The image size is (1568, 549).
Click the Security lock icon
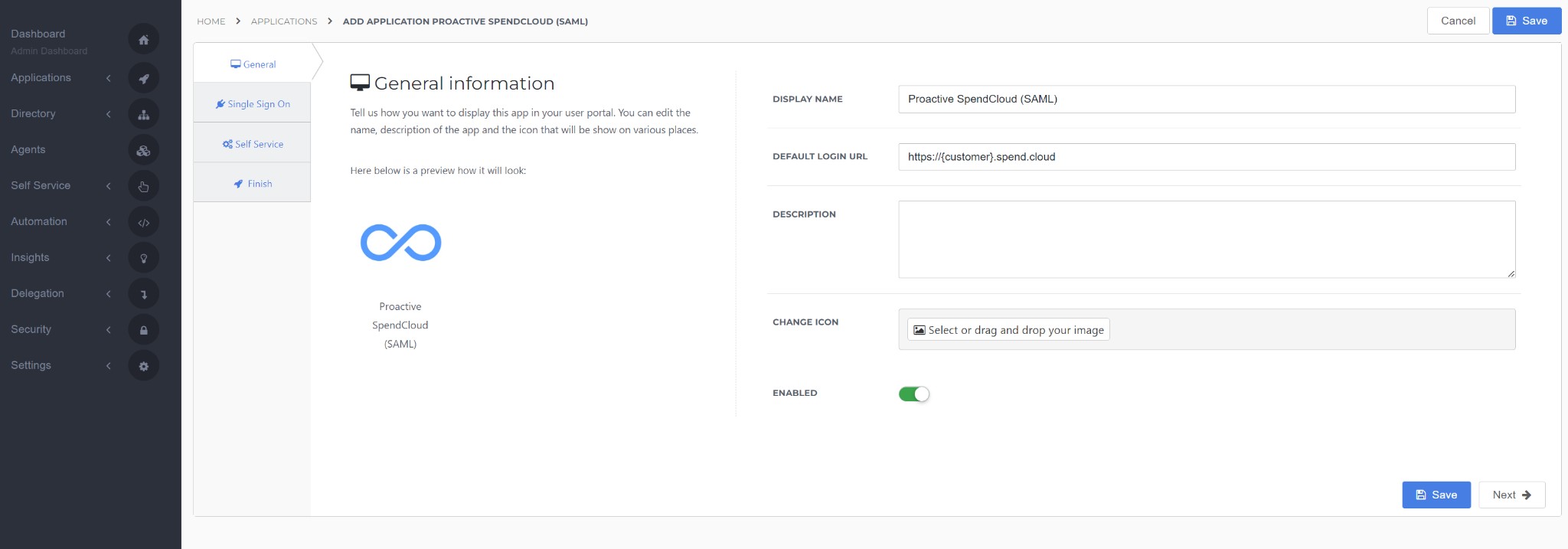[x=143, y=330]
